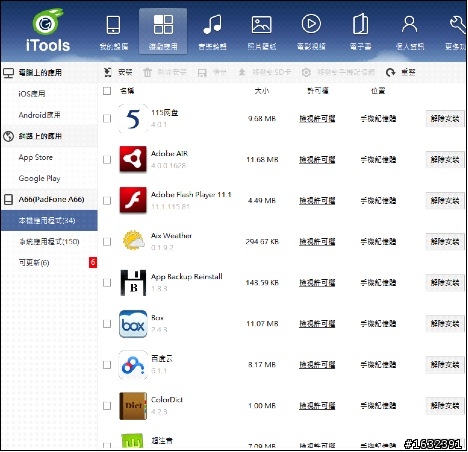The height and width of the screenshot is (452, 468).
Task: Click the Refresh circular arrow icon
Action: (x=390, y=72)
